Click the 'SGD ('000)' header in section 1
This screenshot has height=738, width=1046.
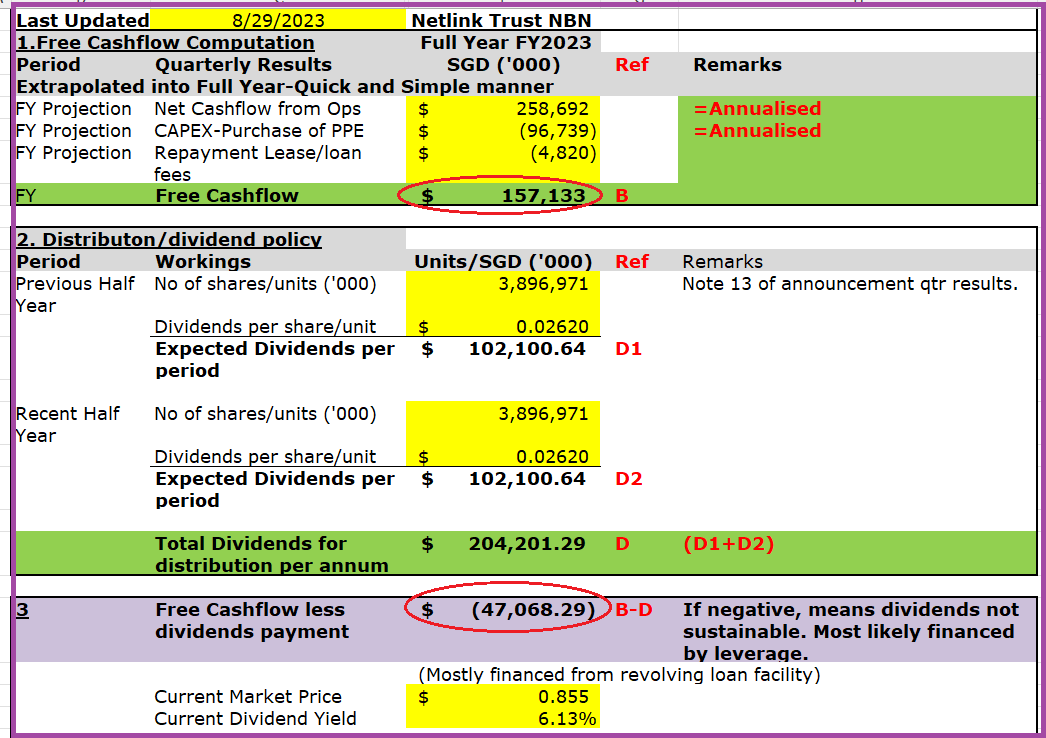pyautogui.click(x=503, y=64)
